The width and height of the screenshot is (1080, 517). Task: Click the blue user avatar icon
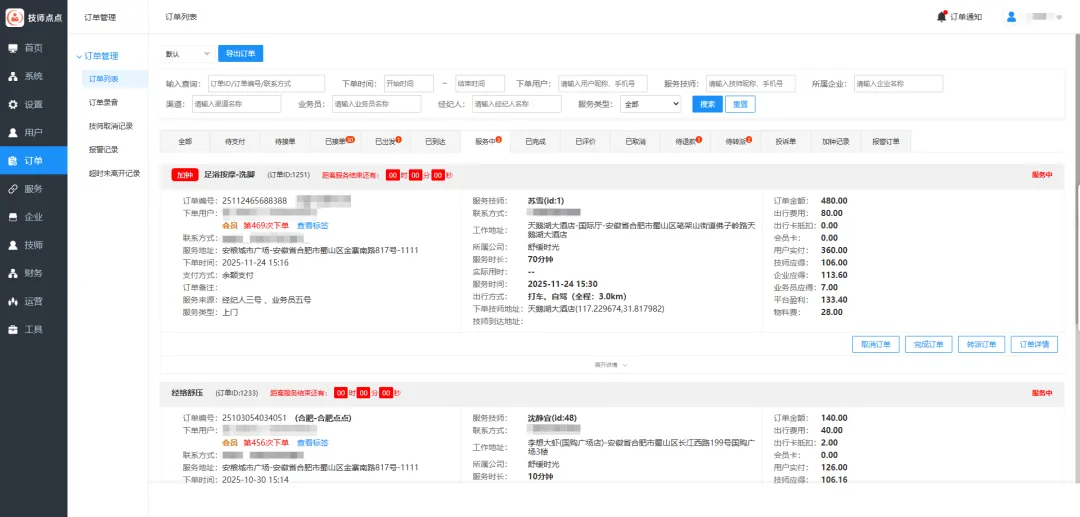pyautogui.click(x=1011, y=16)
